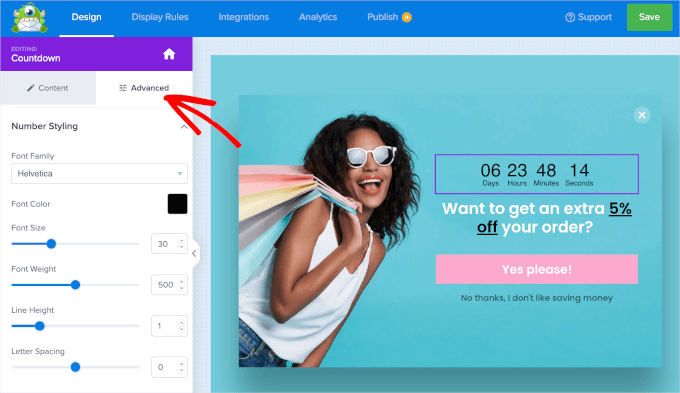Image resolution: width=680 pixels, height=393 pixels.
Task: Click the Font Size value field
Action: click(x=169, y=244)
